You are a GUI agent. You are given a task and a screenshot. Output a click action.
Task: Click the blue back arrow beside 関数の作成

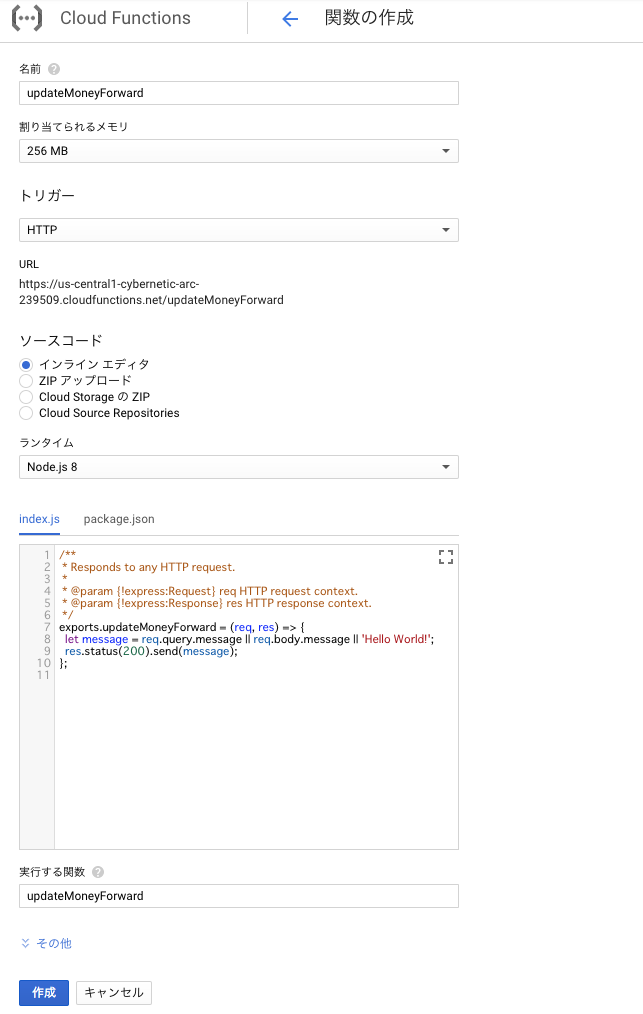pos(289,18)
